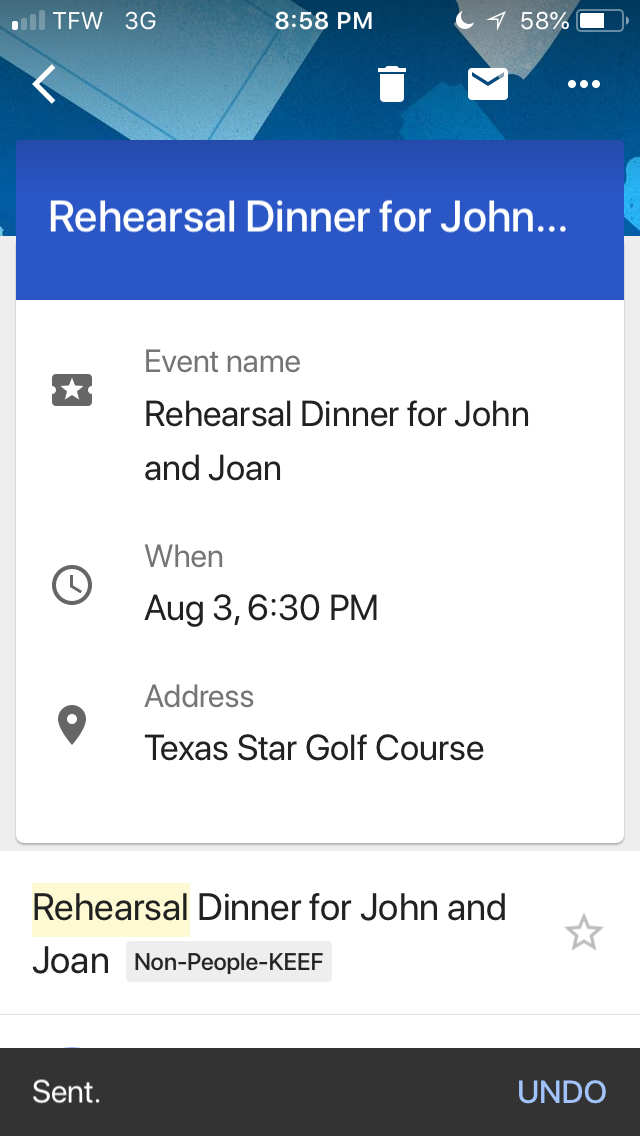Image resolution: width=640 pixels, height=1136 pixels.
Task: Undo the sent message
Action: (x=562, y=1092)
